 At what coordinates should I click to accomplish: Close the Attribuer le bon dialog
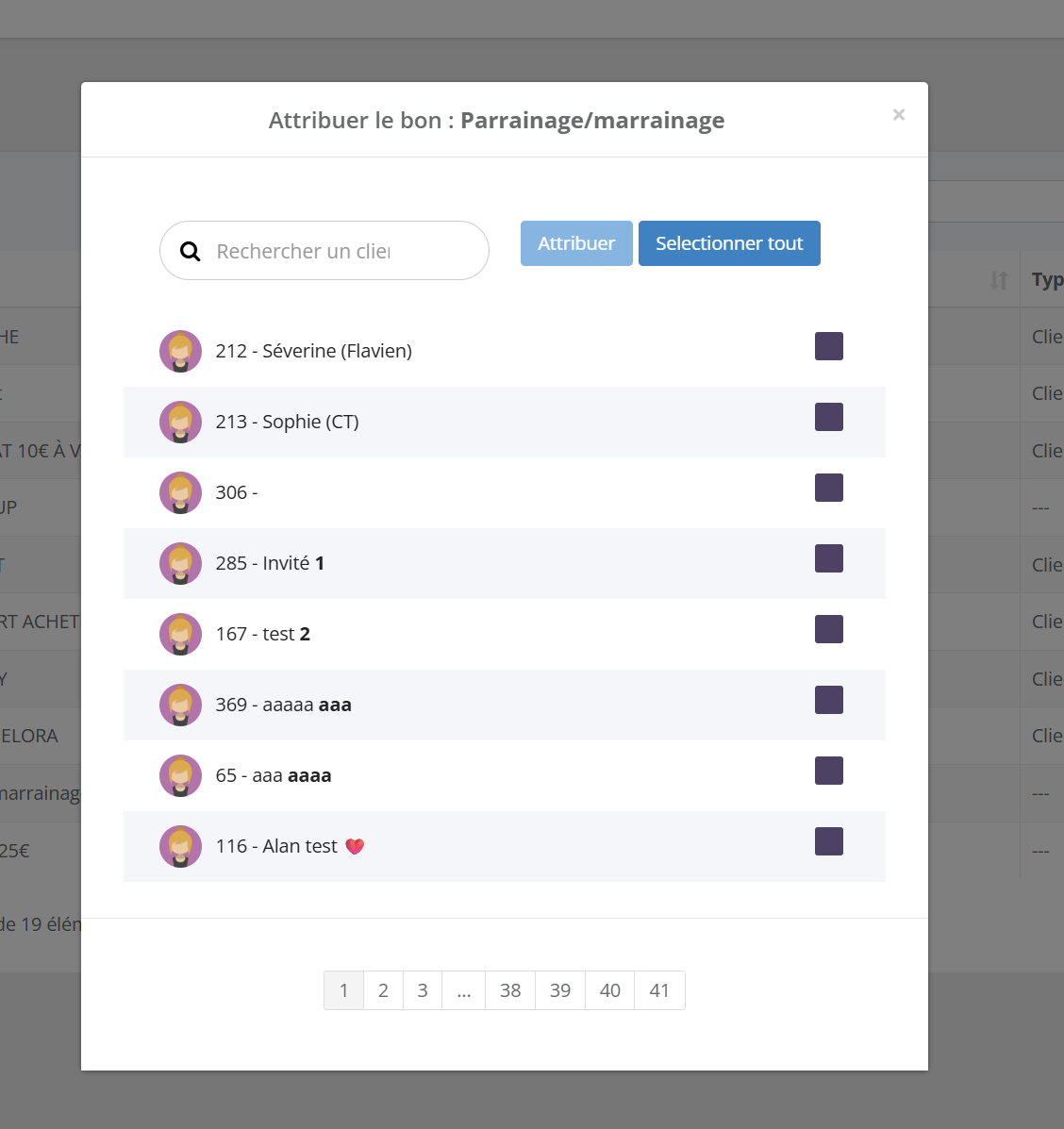(898, 114)
